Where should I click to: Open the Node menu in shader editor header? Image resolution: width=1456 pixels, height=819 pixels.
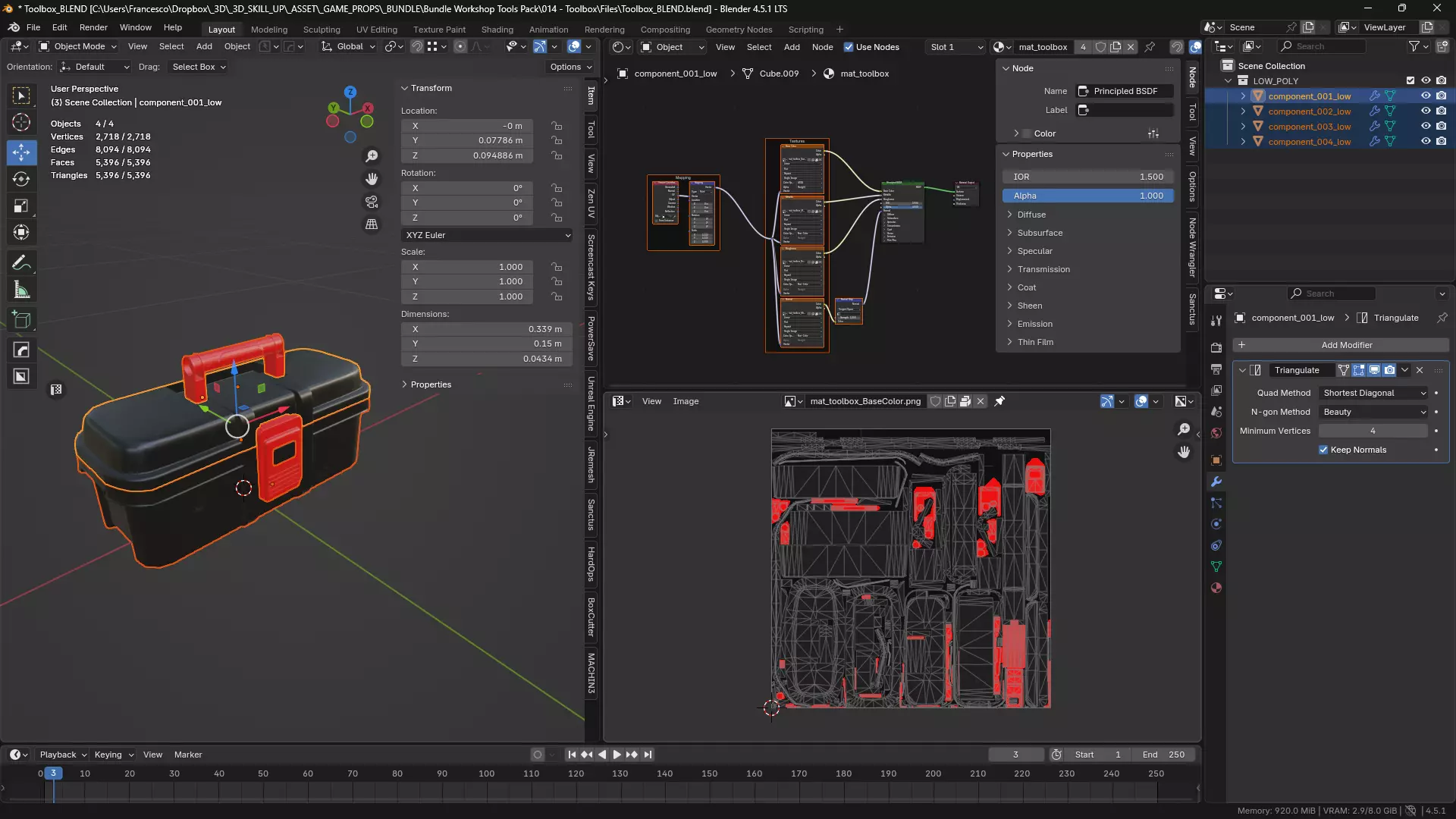tap(822, 47)
